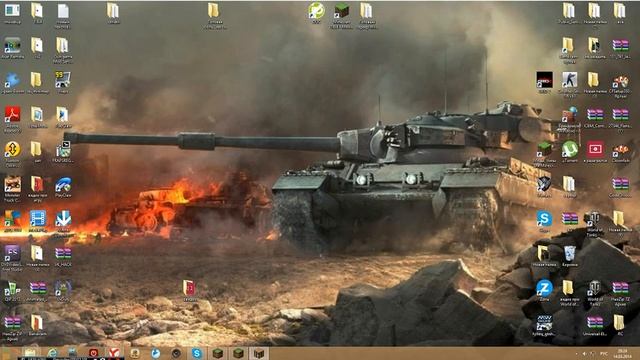
Task: Open the white download-arrow shortcut icon
Action: 63,219
